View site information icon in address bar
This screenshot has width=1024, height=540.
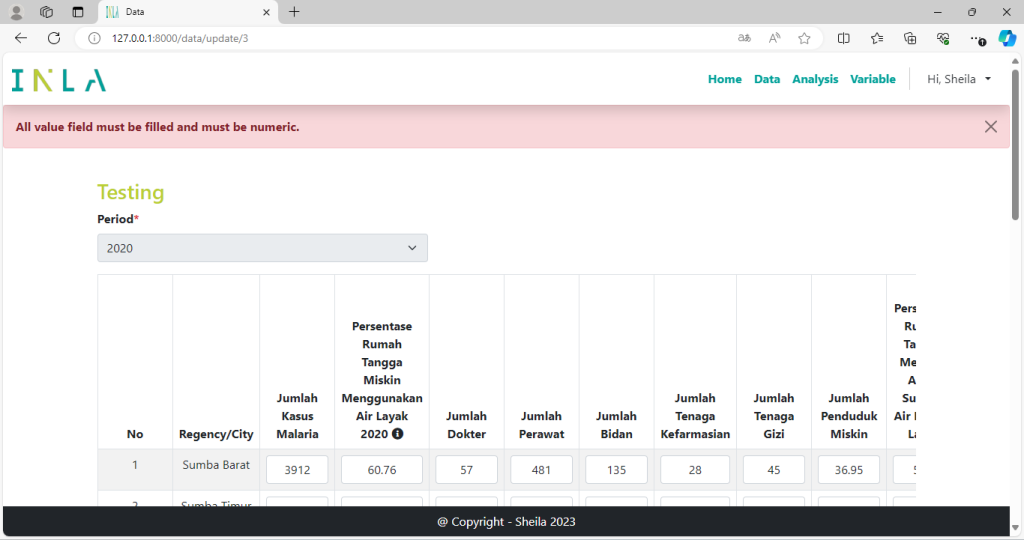click(95, 38)
